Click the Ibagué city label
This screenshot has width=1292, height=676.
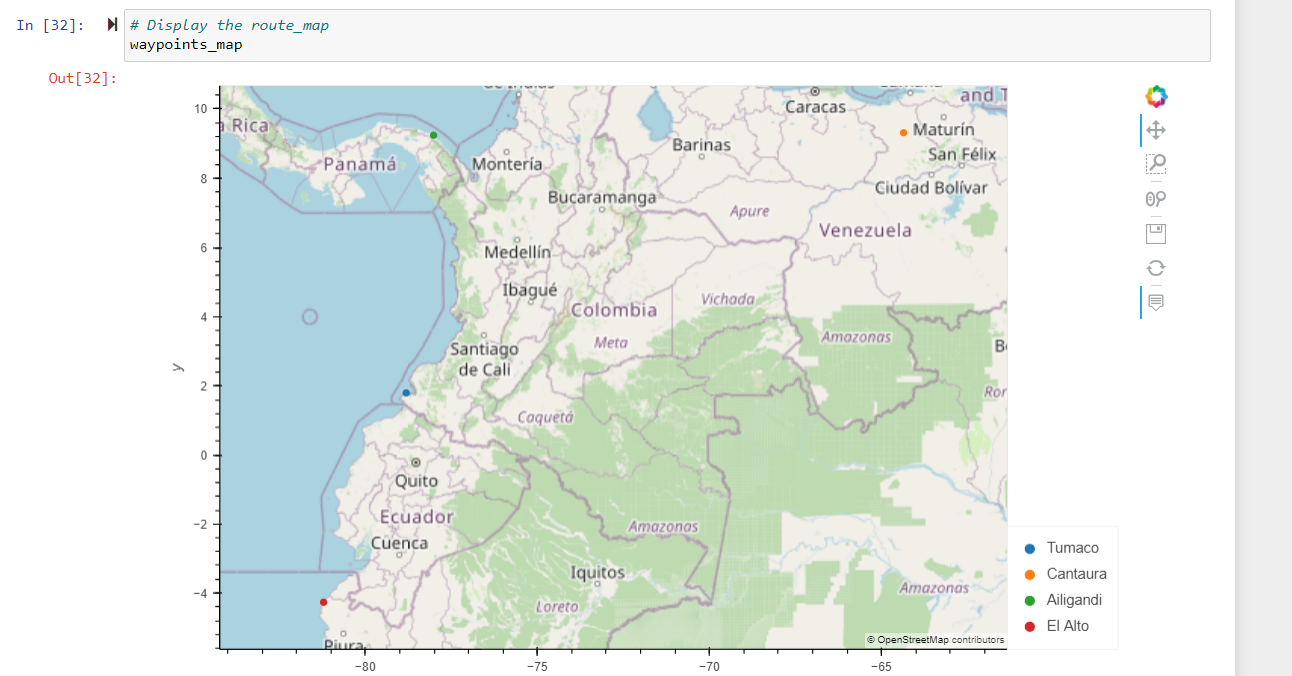point(530,289)
